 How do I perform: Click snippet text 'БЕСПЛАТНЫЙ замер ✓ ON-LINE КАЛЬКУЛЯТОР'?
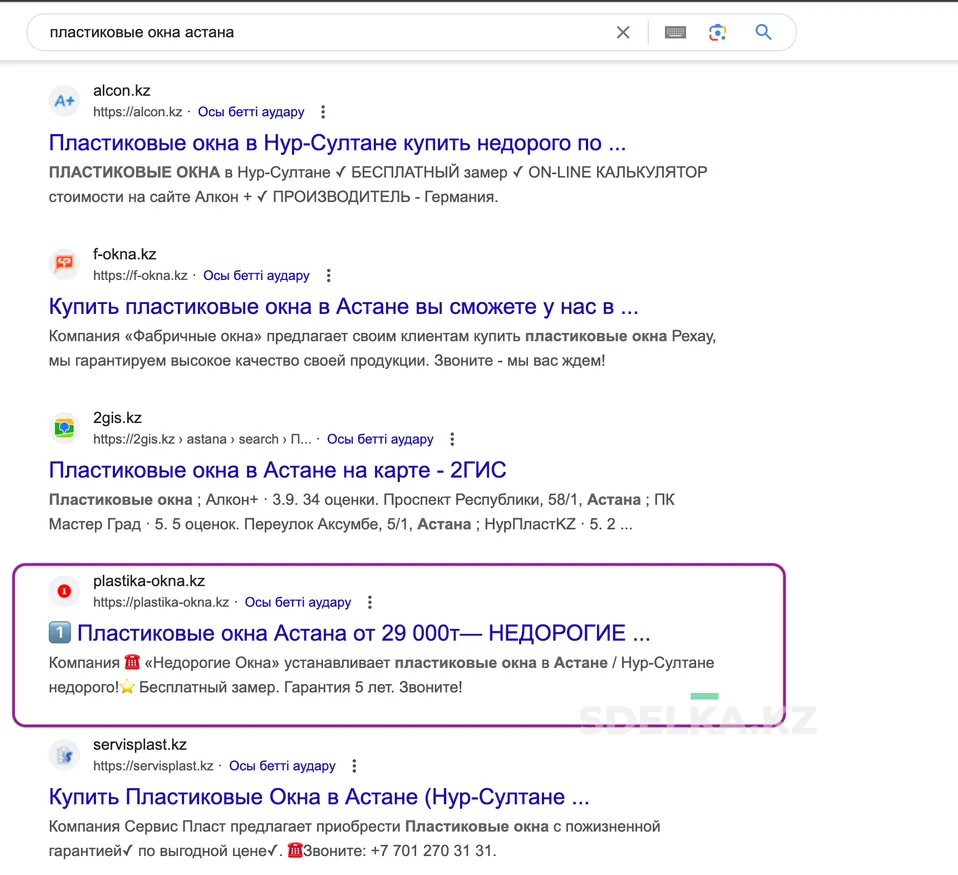click(x=529, y=172)
